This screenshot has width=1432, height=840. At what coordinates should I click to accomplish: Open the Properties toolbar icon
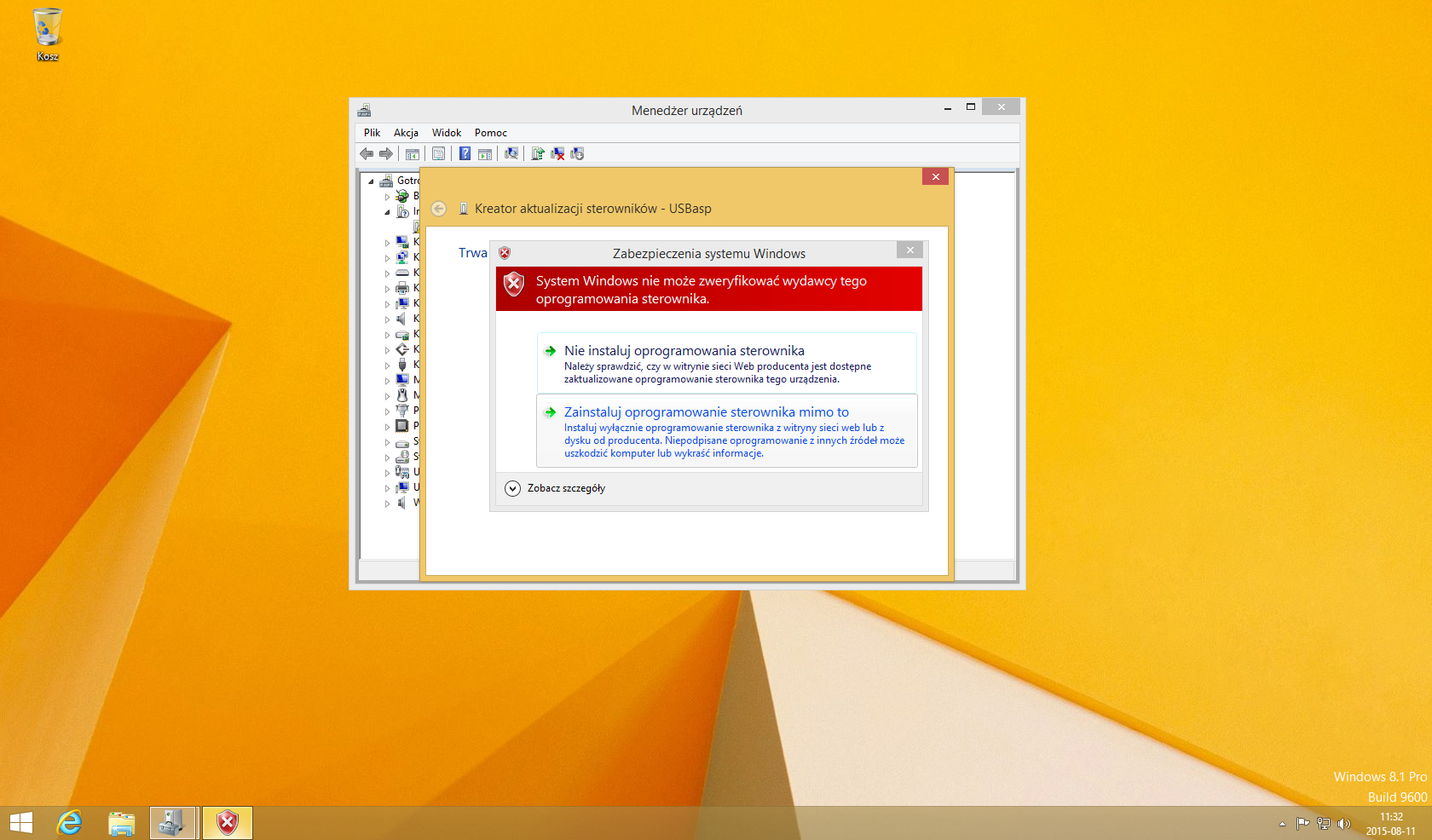click(x=438, y=153)
